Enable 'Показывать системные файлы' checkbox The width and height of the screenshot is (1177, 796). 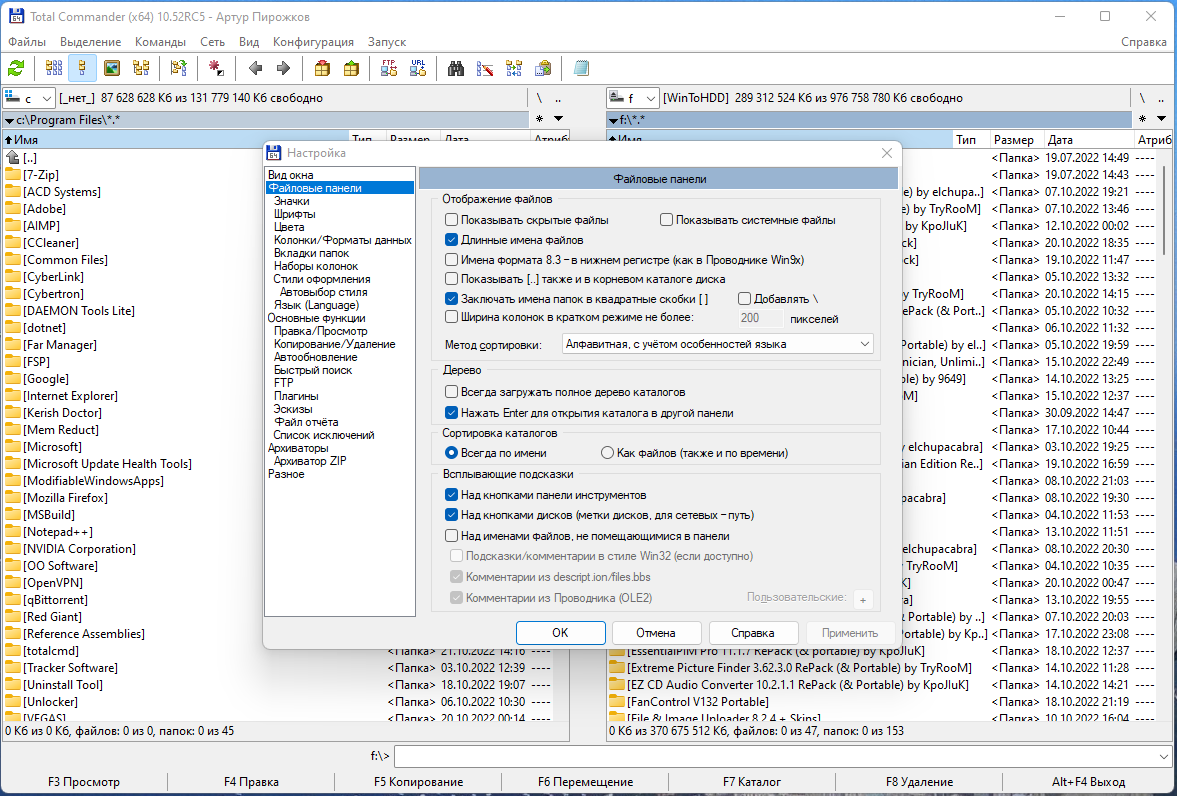coord(666,220)
